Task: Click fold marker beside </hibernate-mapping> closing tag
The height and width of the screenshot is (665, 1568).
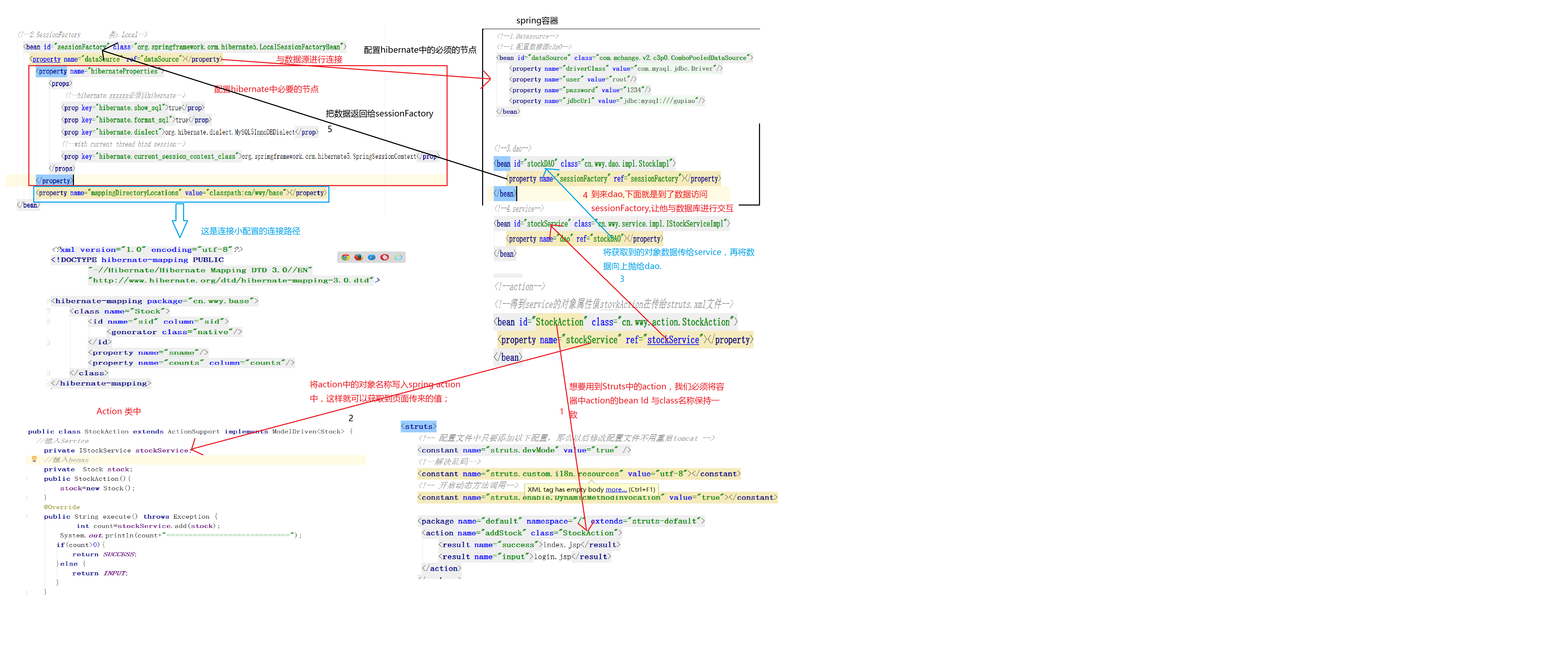Action: (x=48, y=383)
